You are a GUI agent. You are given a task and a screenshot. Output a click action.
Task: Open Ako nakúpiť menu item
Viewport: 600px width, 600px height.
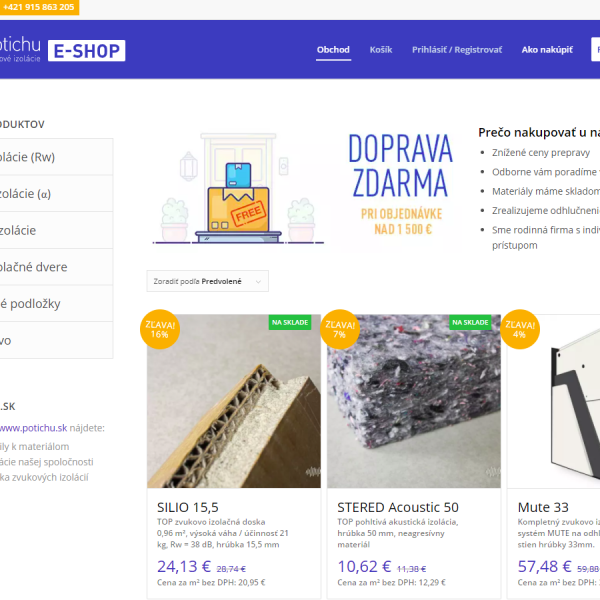(547, 50)
